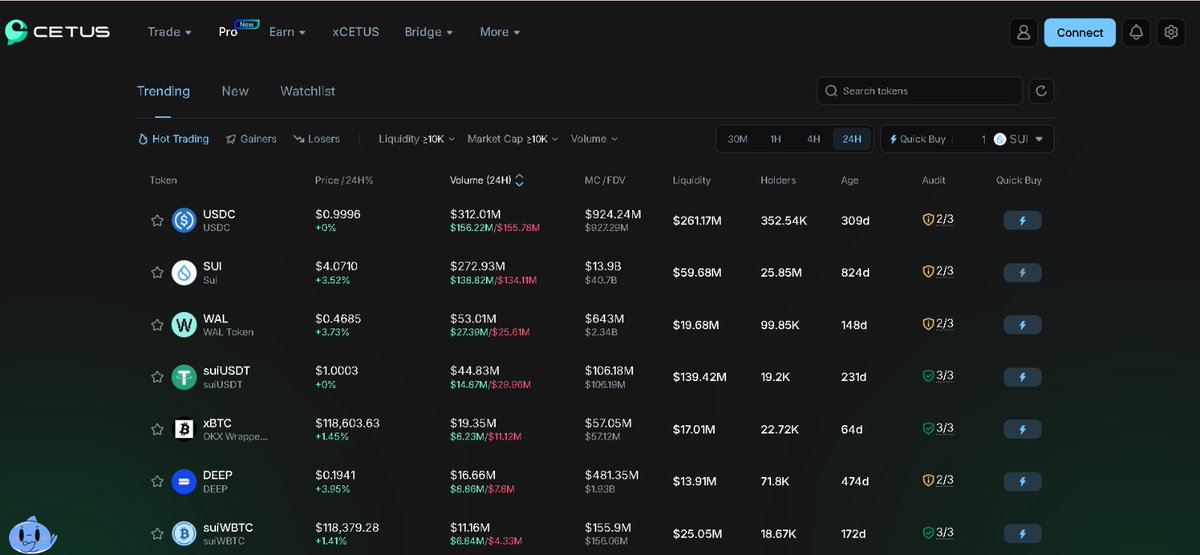Click suiUSDT audit shield 3/3
Screen dimensions: 1200x555
point(938,376)
